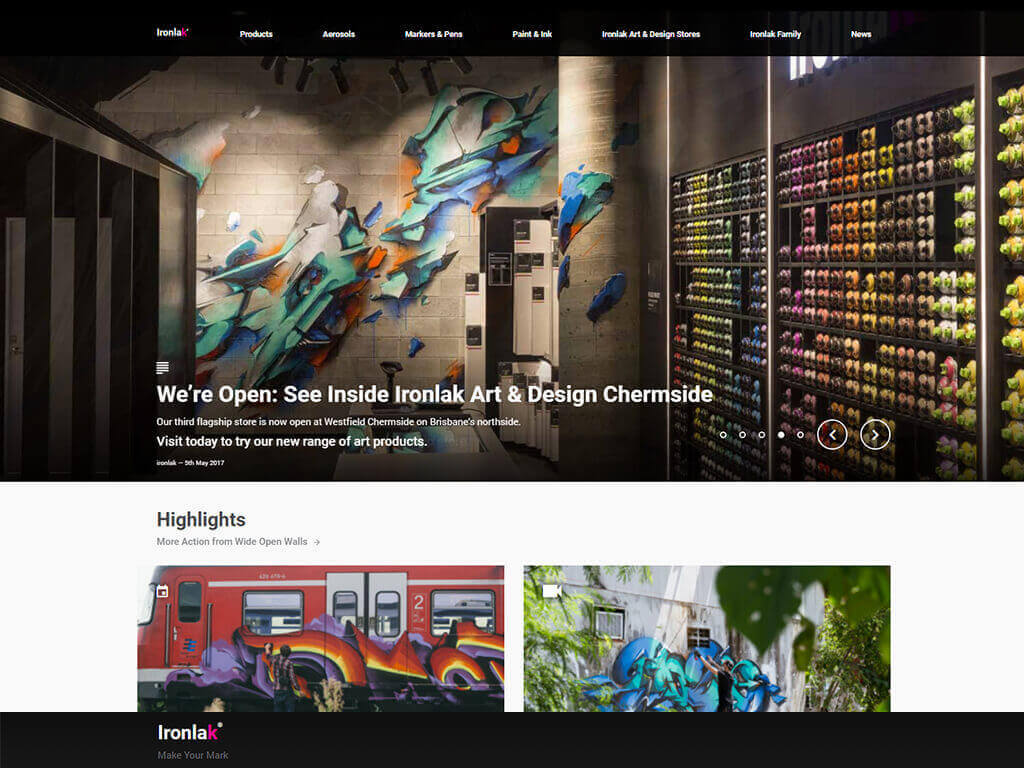Open the Markers & Pens menu
The height and width of the screenshot is (768, 1024).
(x=434, y=34)
